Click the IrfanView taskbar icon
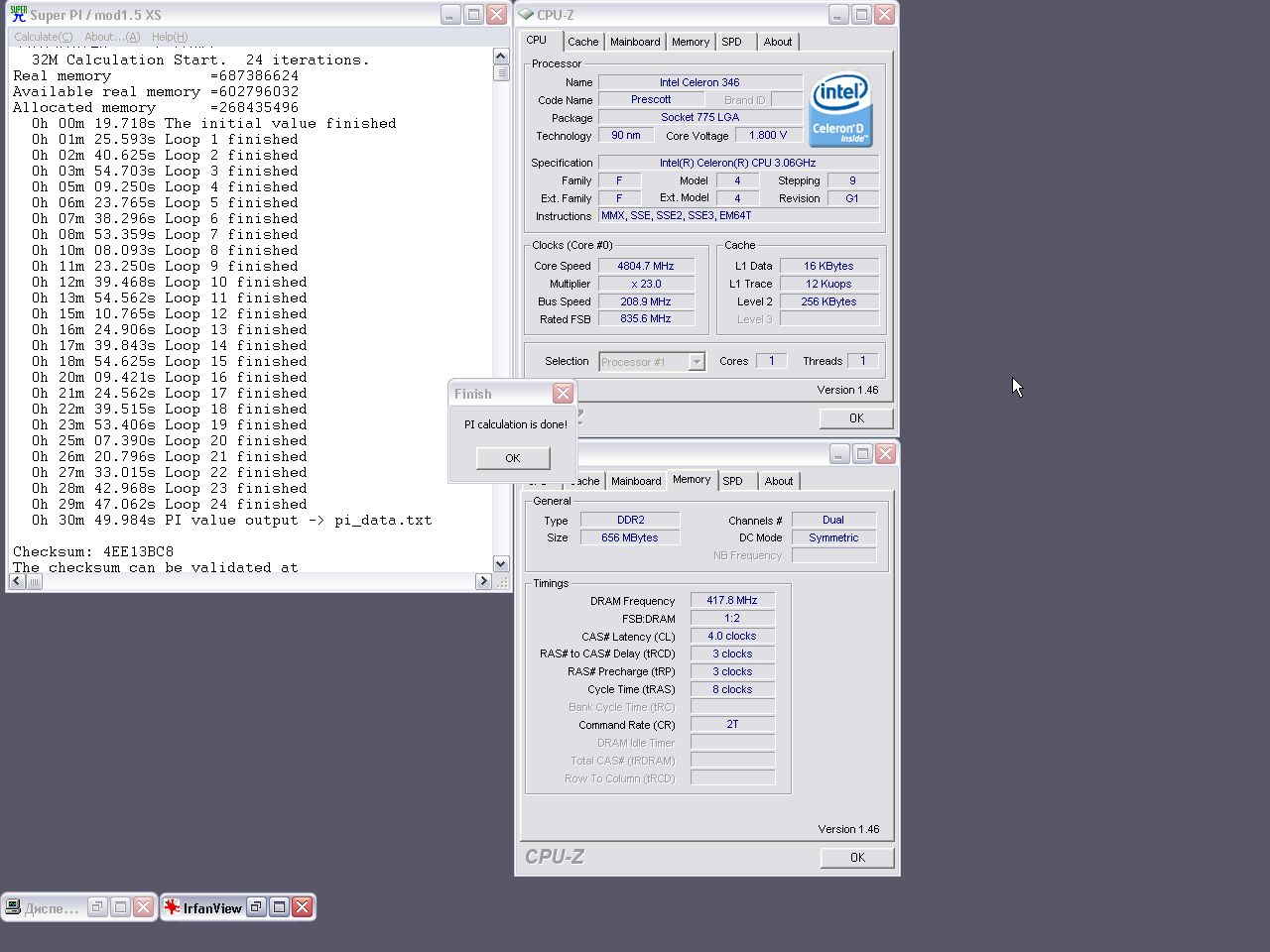Viewport: 1270px width, 952px height. pyautogui.click(x=173, y=906)
